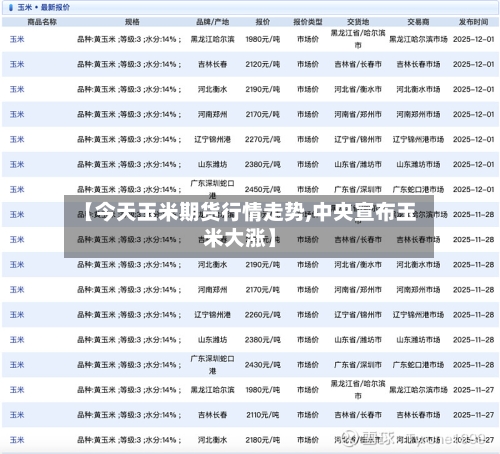Click 辽宁锦州港市场 in the 2025-12-01 row
The width and height of the screenshot is (500, 454).
click(418, 139)
